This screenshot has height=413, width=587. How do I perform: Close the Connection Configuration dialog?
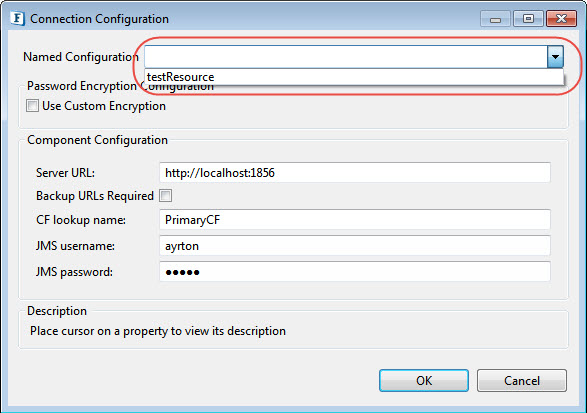pos(561,18)
